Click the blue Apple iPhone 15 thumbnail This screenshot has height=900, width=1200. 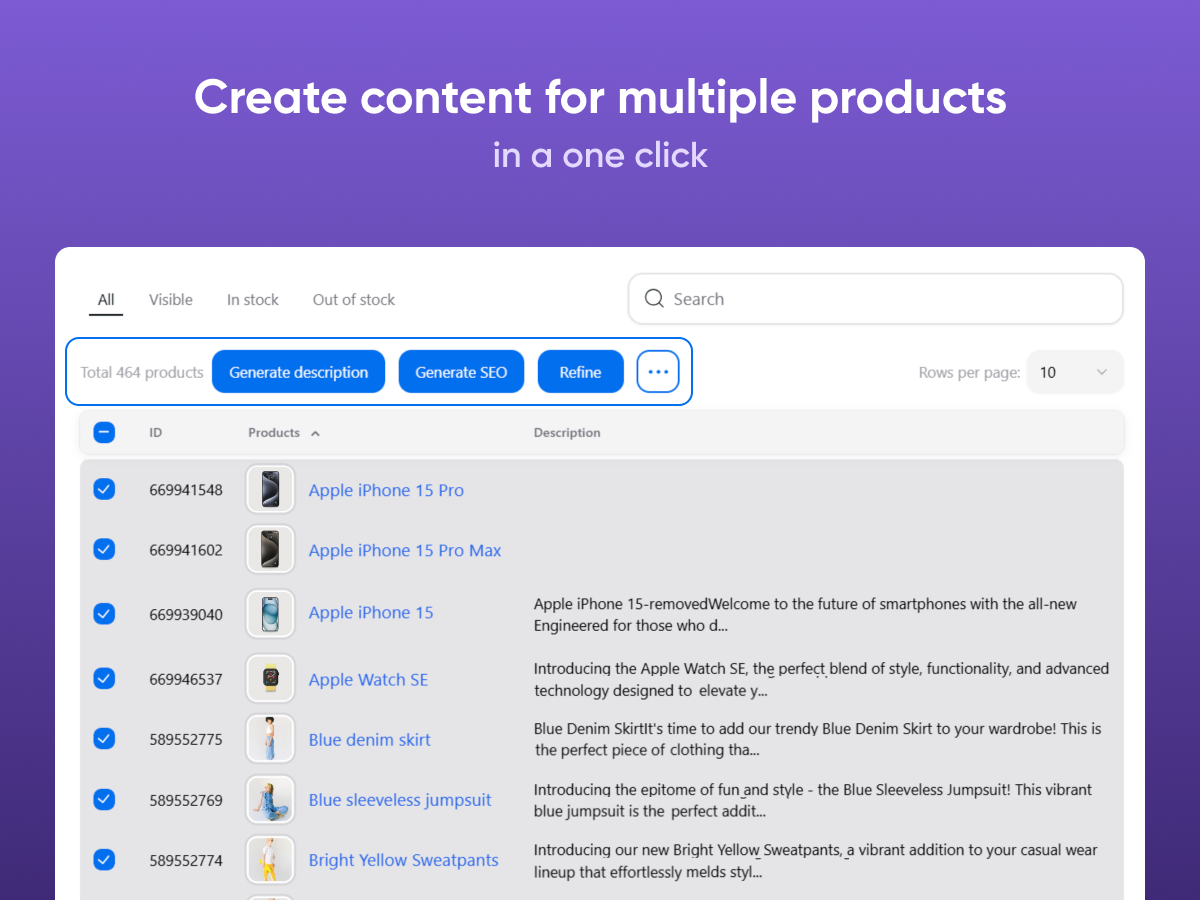click(270, 613)
